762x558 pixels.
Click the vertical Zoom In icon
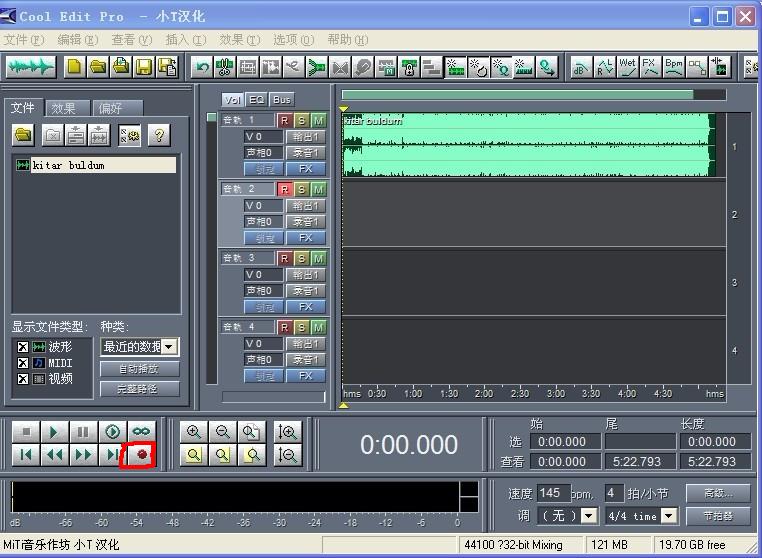coord(287,432)
